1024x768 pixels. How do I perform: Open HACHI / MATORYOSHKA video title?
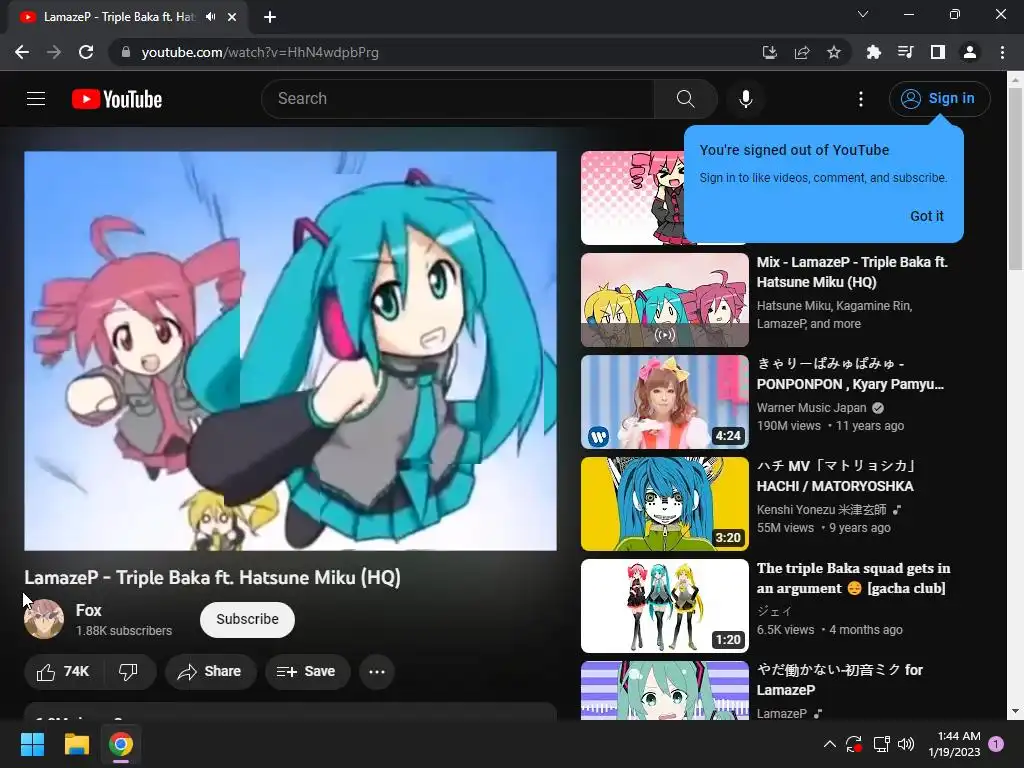tap(835, 475)
